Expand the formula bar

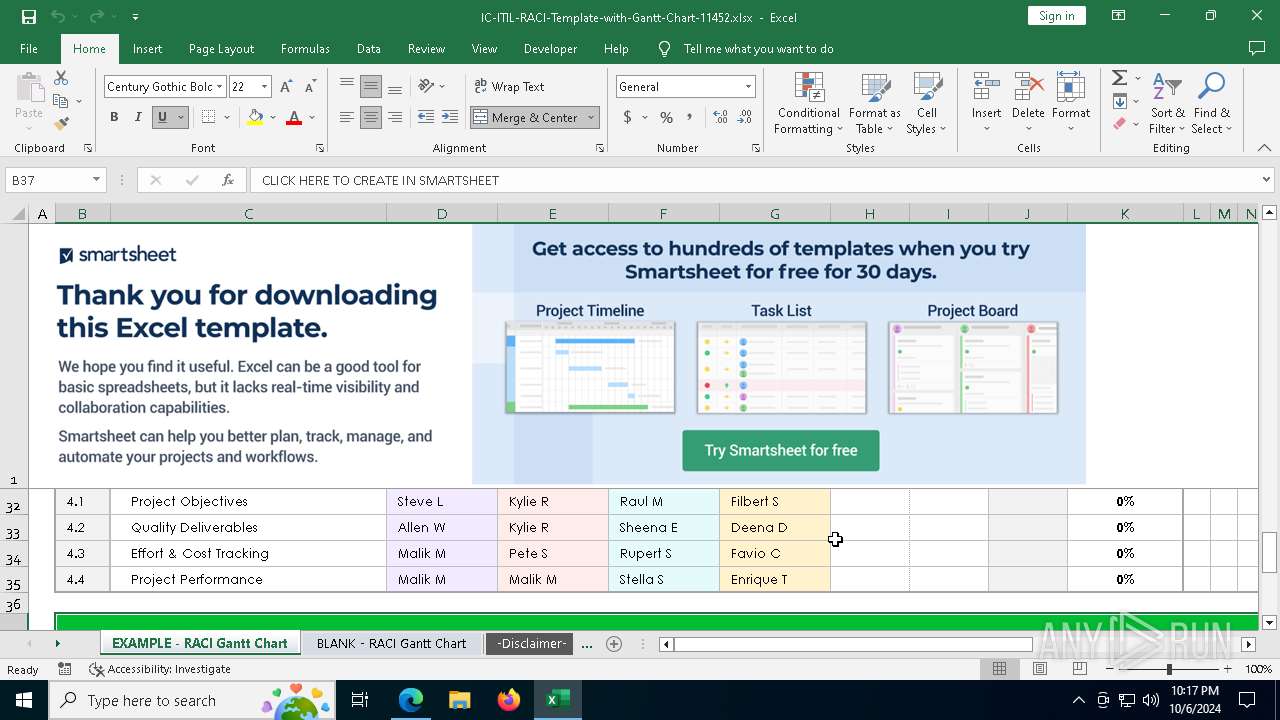pos(1266,180)
